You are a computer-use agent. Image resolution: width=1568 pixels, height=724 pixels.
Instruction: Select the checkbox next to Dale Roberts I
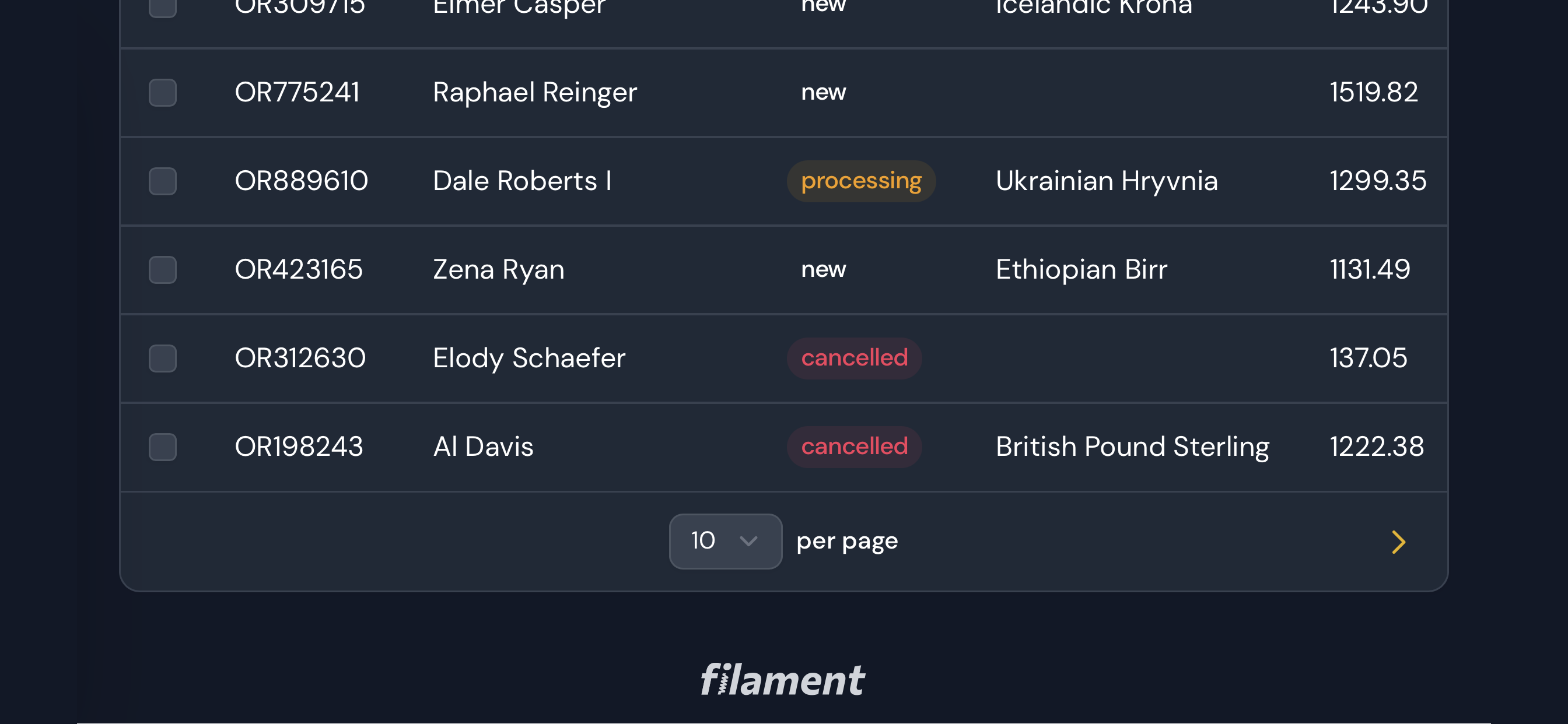click(163, 181)
